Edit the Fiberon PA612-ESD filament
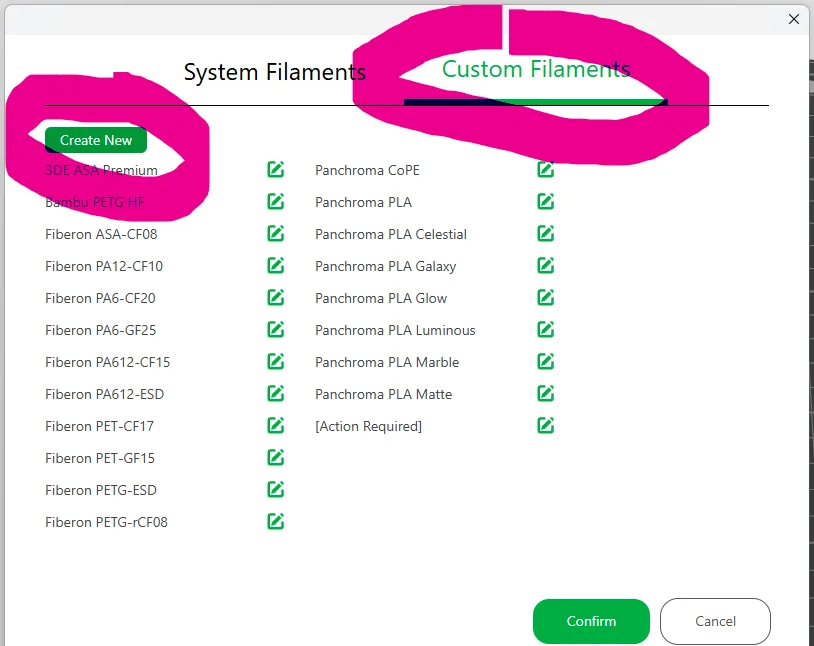The height and width of the screenshot is (646, 814). (x=276, y=394)
